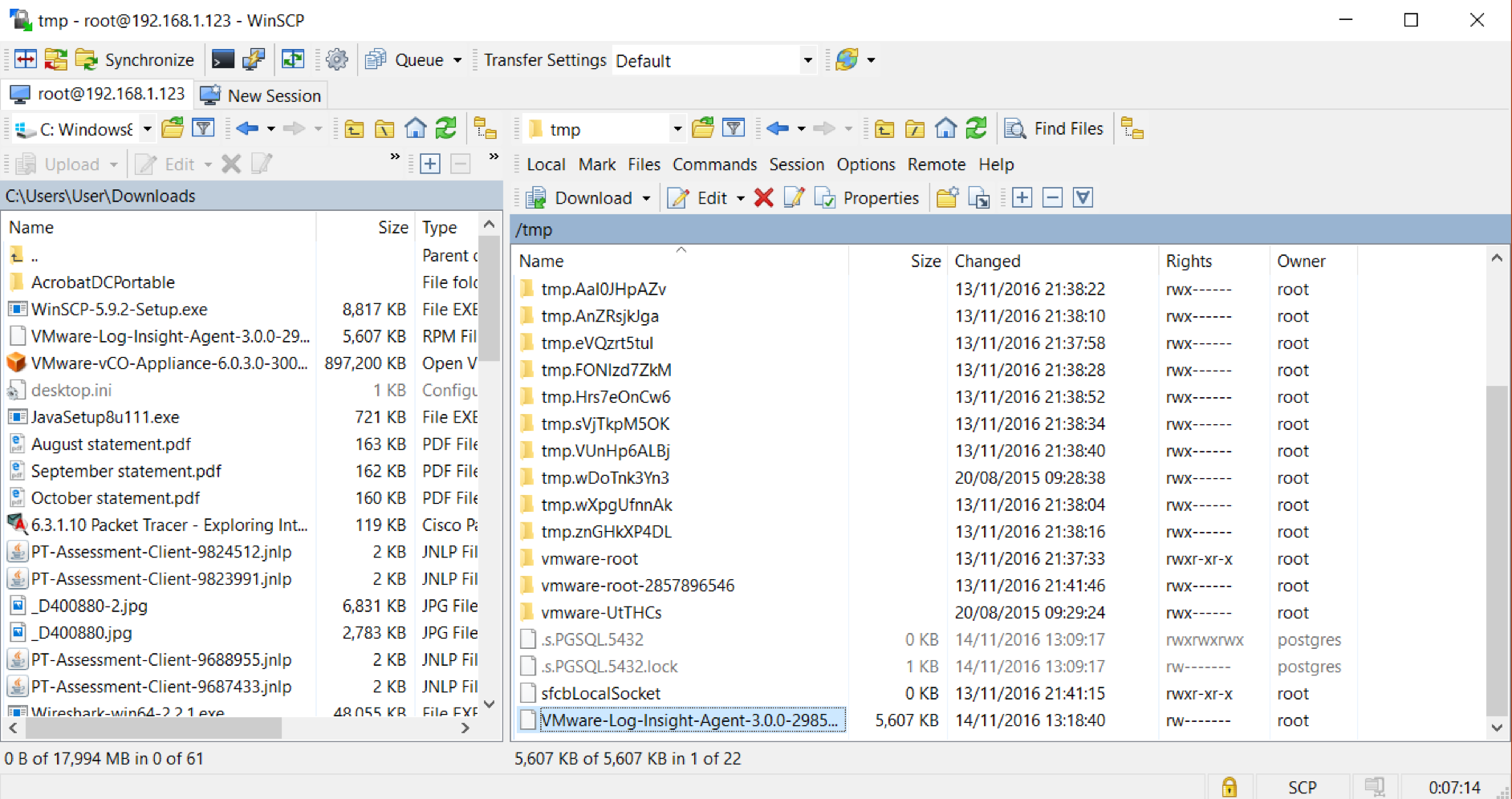Open the Local menu
This screenshot has width=1512, height=799.
pyautogui.click(x=546, y=164)
